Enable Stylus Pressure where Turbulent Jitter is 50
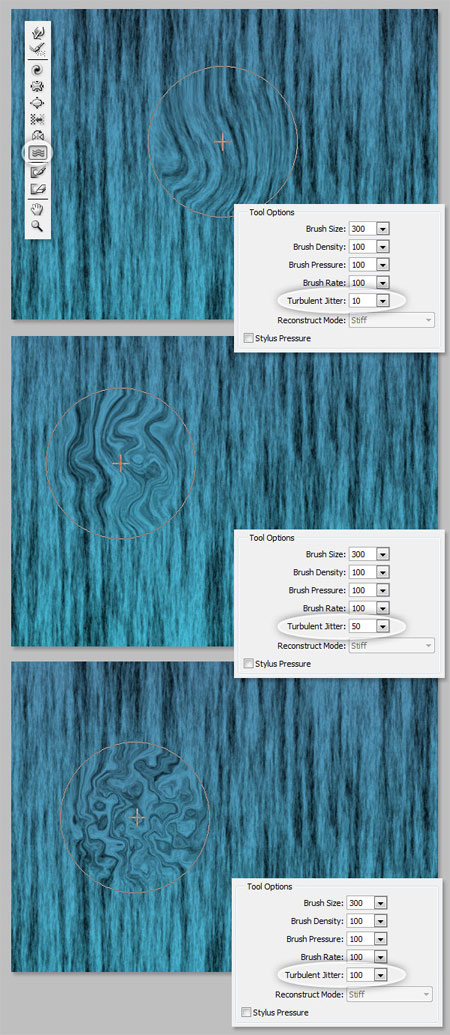The height and width of the screenshot is (1035, 450). pyautogui.click(x=248, y=663)
